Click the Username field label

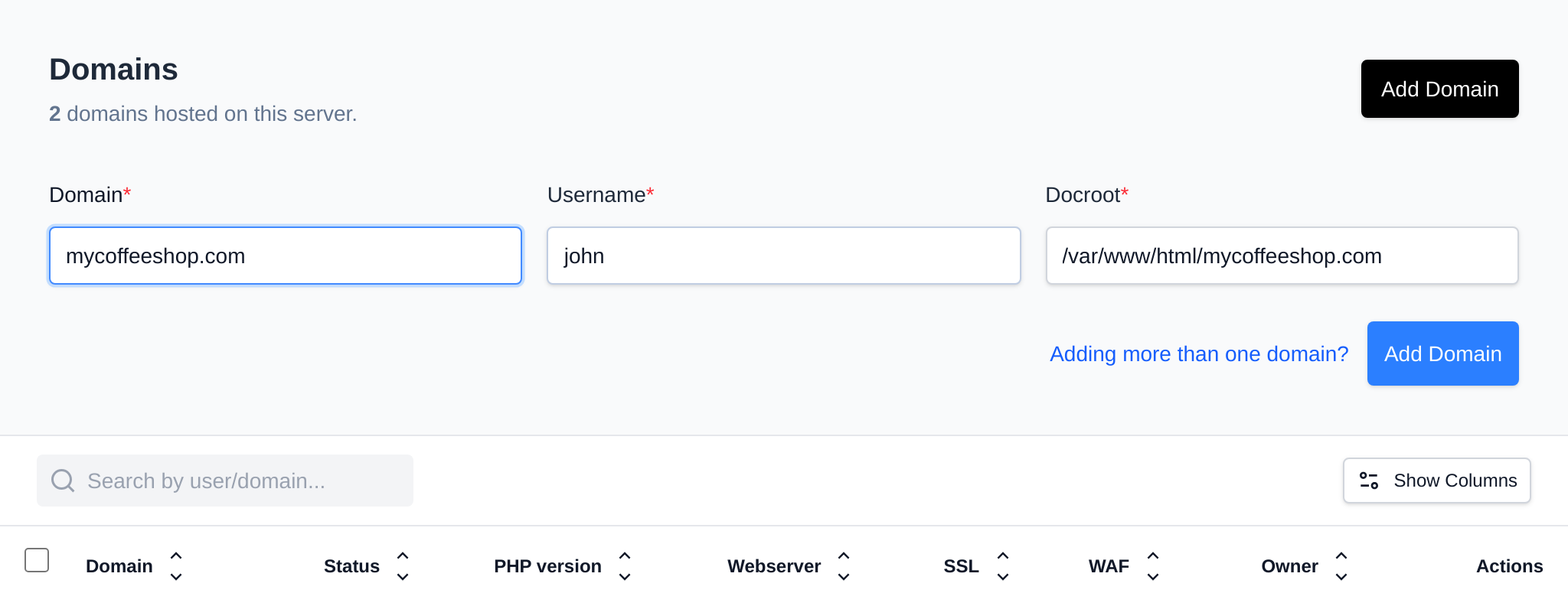pos(600,195)
